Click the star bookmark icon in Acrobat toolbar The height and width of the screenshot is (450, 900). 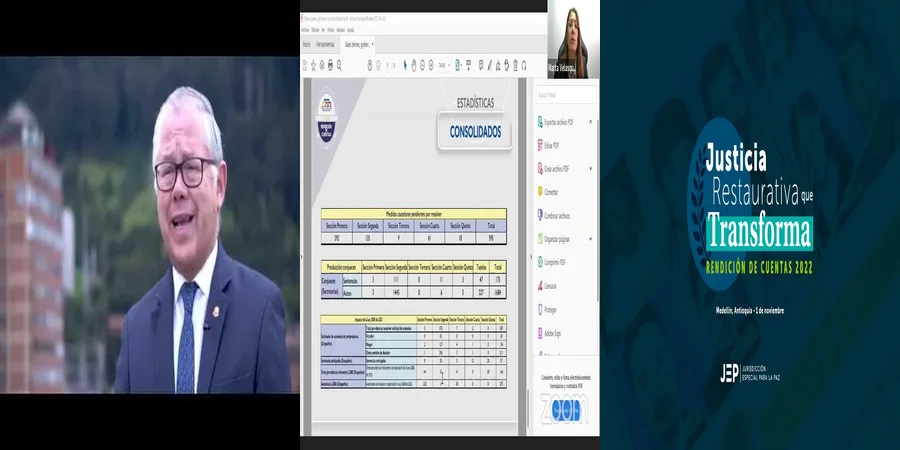pos(313,65)
